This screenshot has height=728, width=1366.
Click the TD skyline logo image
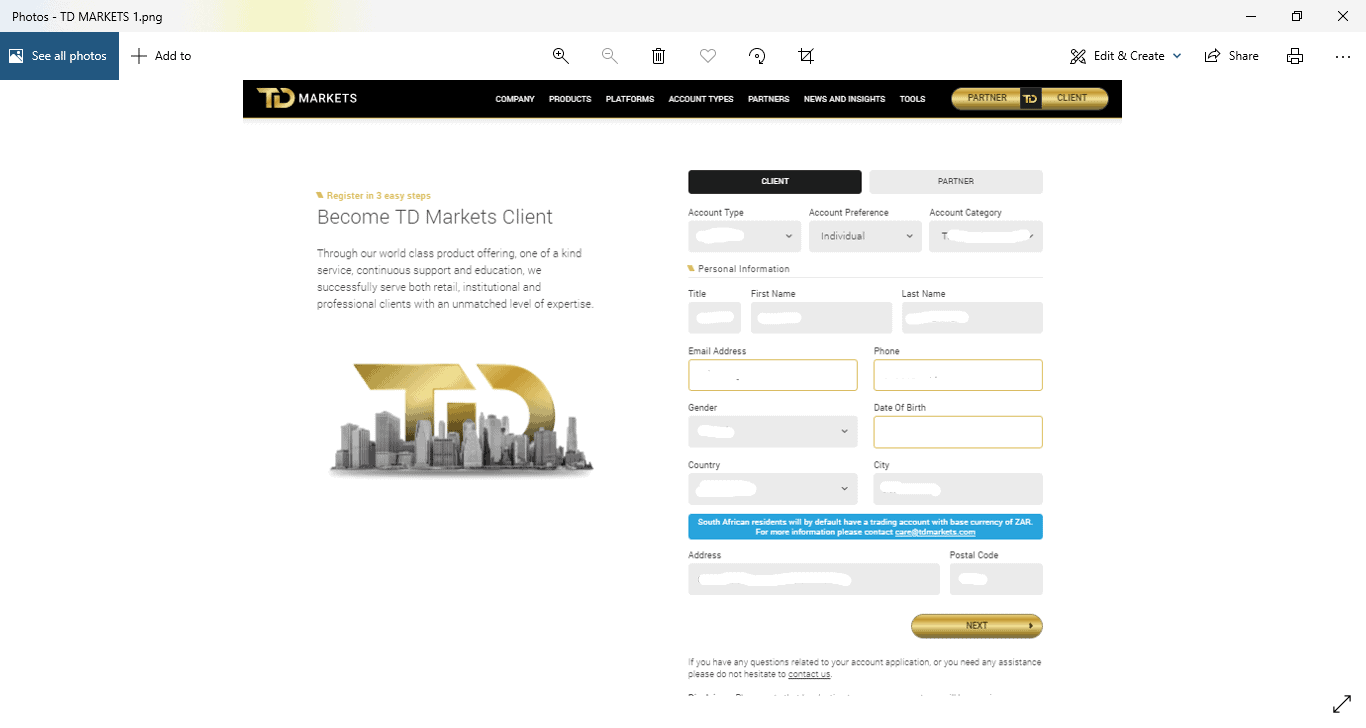point(461,418)
